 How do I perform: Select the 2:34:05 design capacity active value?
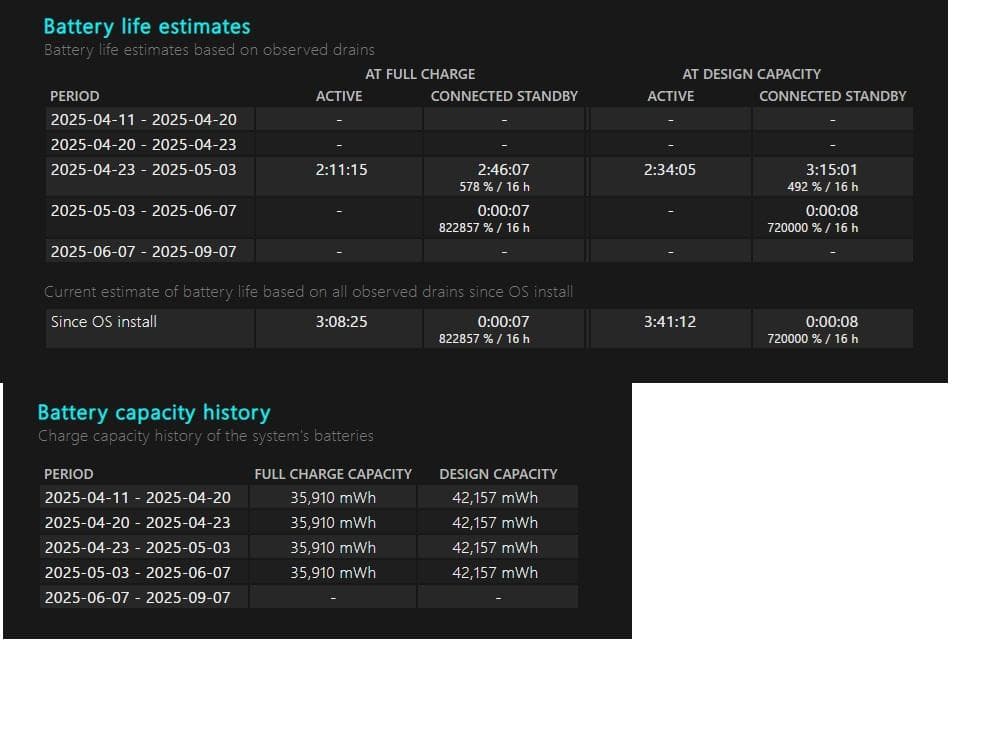click(x=670, y=170)
